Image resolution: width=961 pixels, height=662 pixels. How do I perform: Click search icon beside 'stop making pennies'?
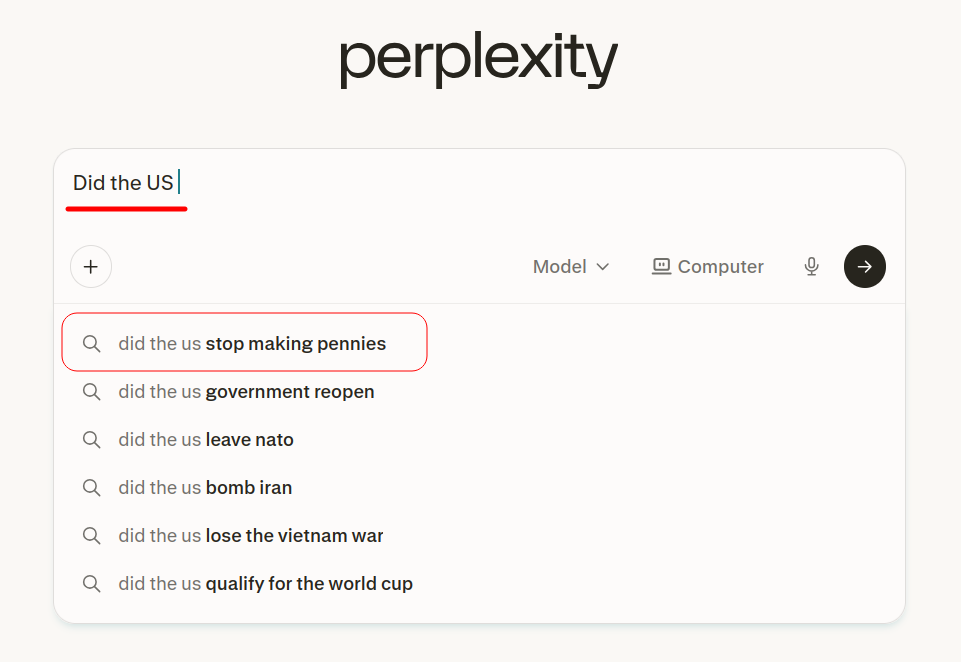tap(92, 344)
